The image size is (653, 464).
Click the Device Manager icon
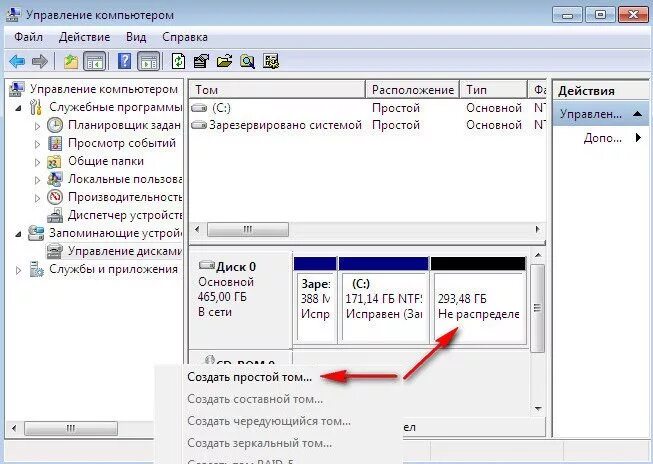pos(55,215)
